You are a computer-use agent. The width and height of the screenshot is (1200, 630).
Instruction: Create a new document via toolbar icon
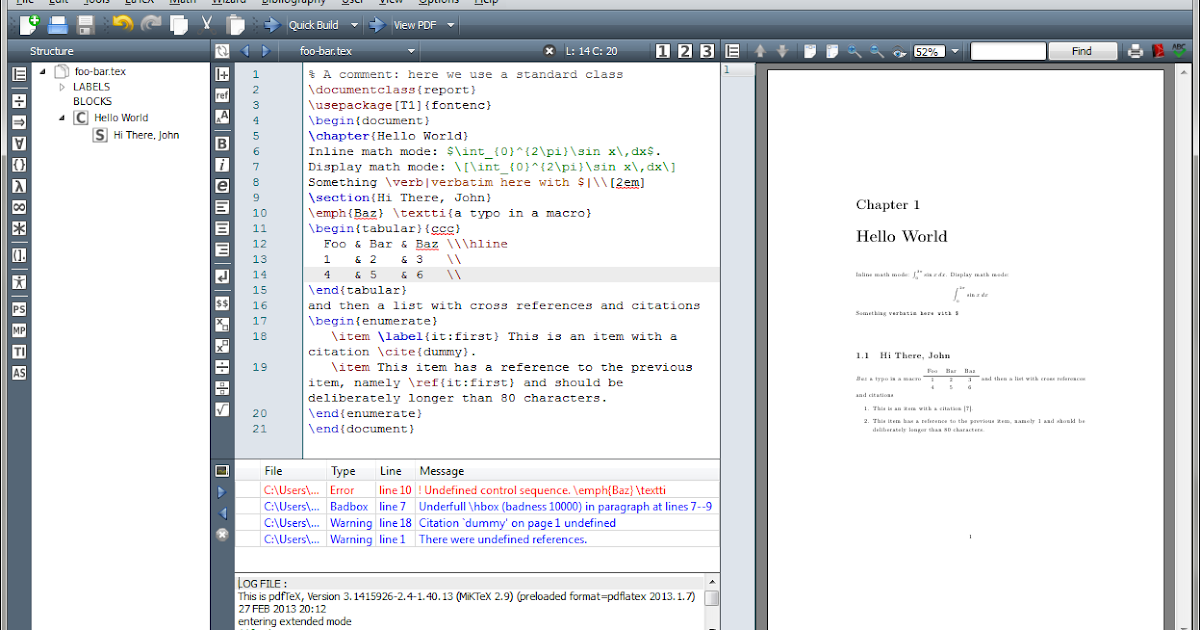(x=28, y=24)
